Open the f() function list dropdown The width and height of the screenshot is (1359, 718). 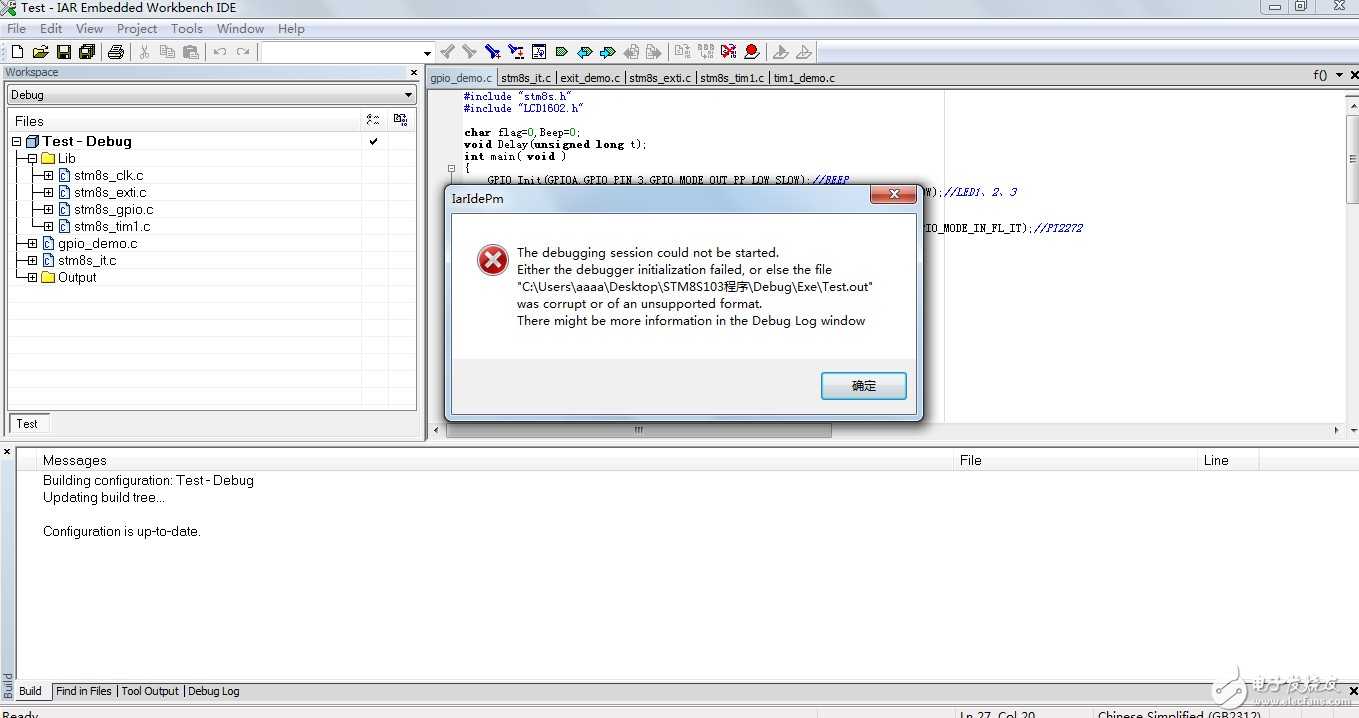1320,76
